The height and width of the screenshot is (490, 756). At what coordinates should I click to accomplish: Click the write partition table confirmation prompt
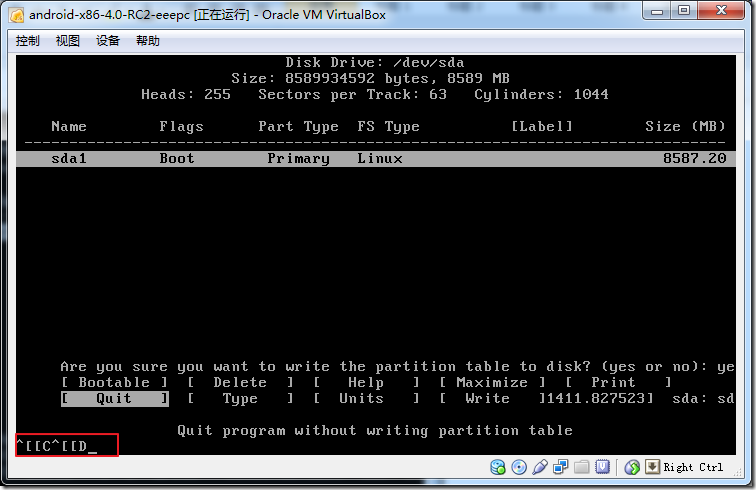click(x=397, y=367)
